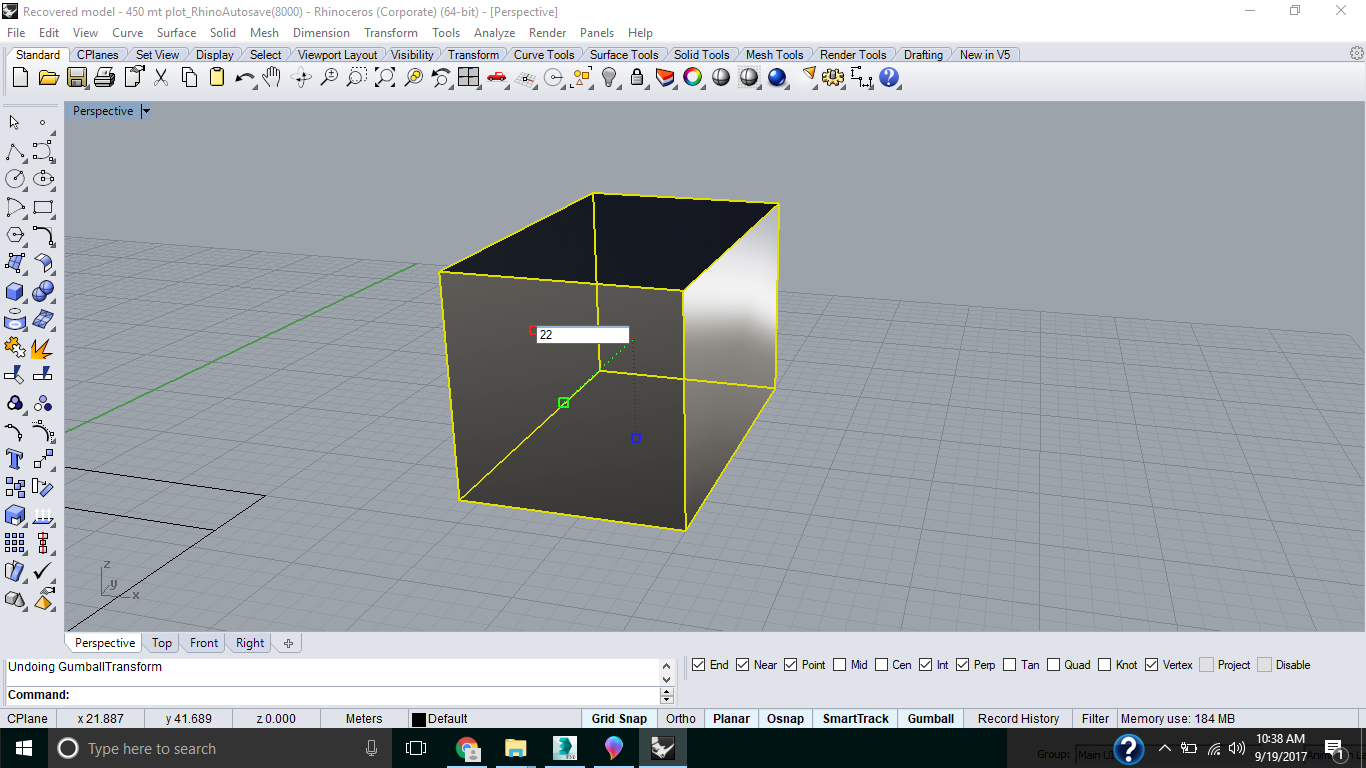Open the Perspective viewport dropdown arrow

coord(146,112)
